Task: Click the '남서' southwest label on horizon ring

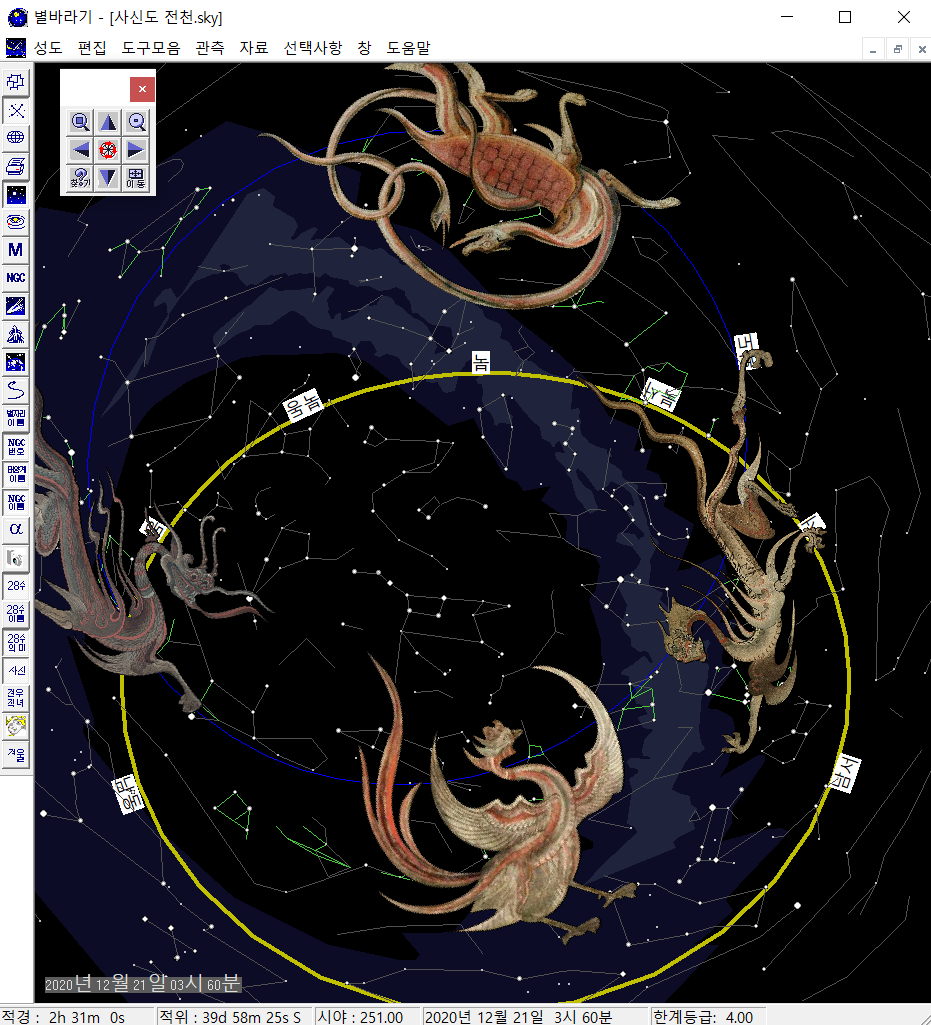Action: (843, 773)
